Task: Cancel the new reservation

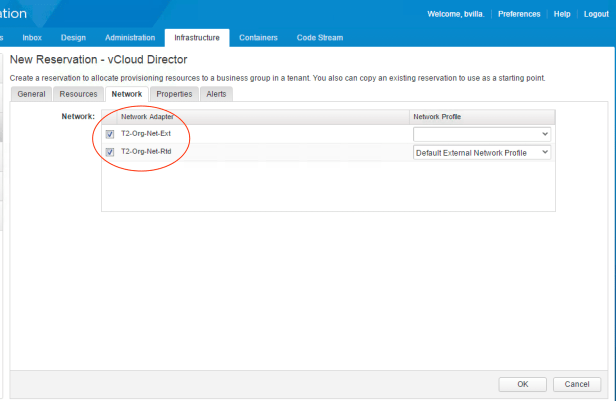Action: tap(576, 384)
